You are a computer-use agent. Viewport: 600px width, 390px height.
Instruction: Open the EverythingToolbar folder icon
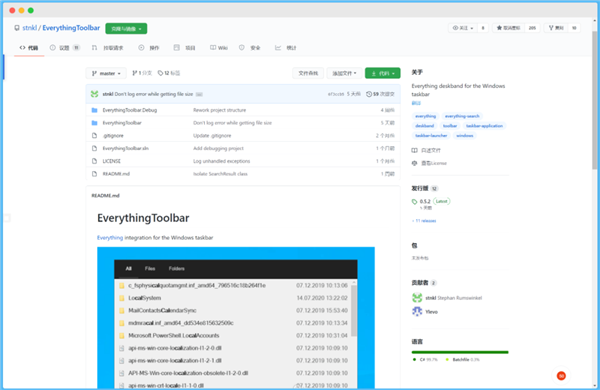pyautogui.click(x=95, y=123)
